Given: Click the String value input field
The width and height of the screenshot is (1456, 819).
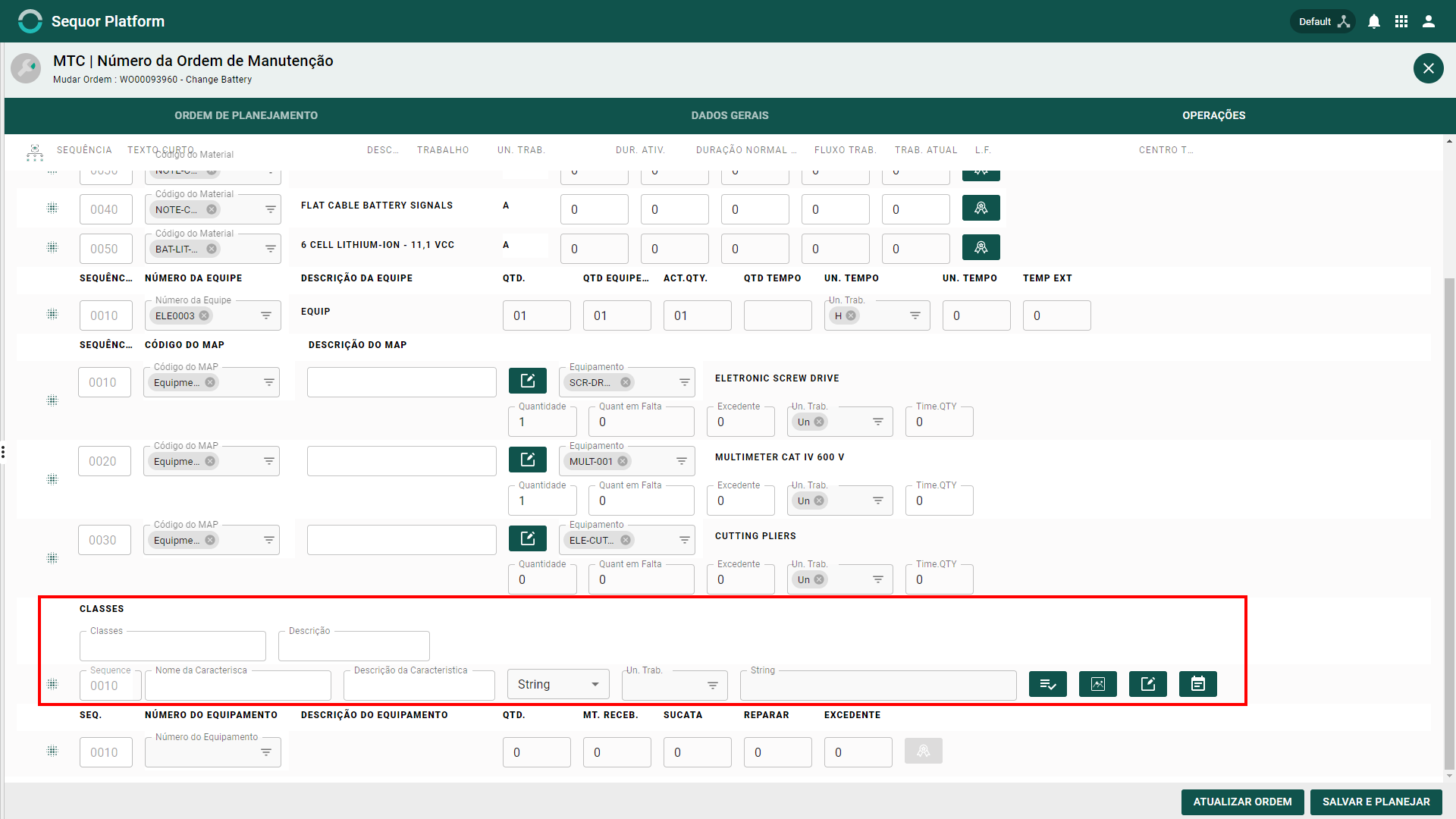Looking at the screenshot, I should (878, 686).
